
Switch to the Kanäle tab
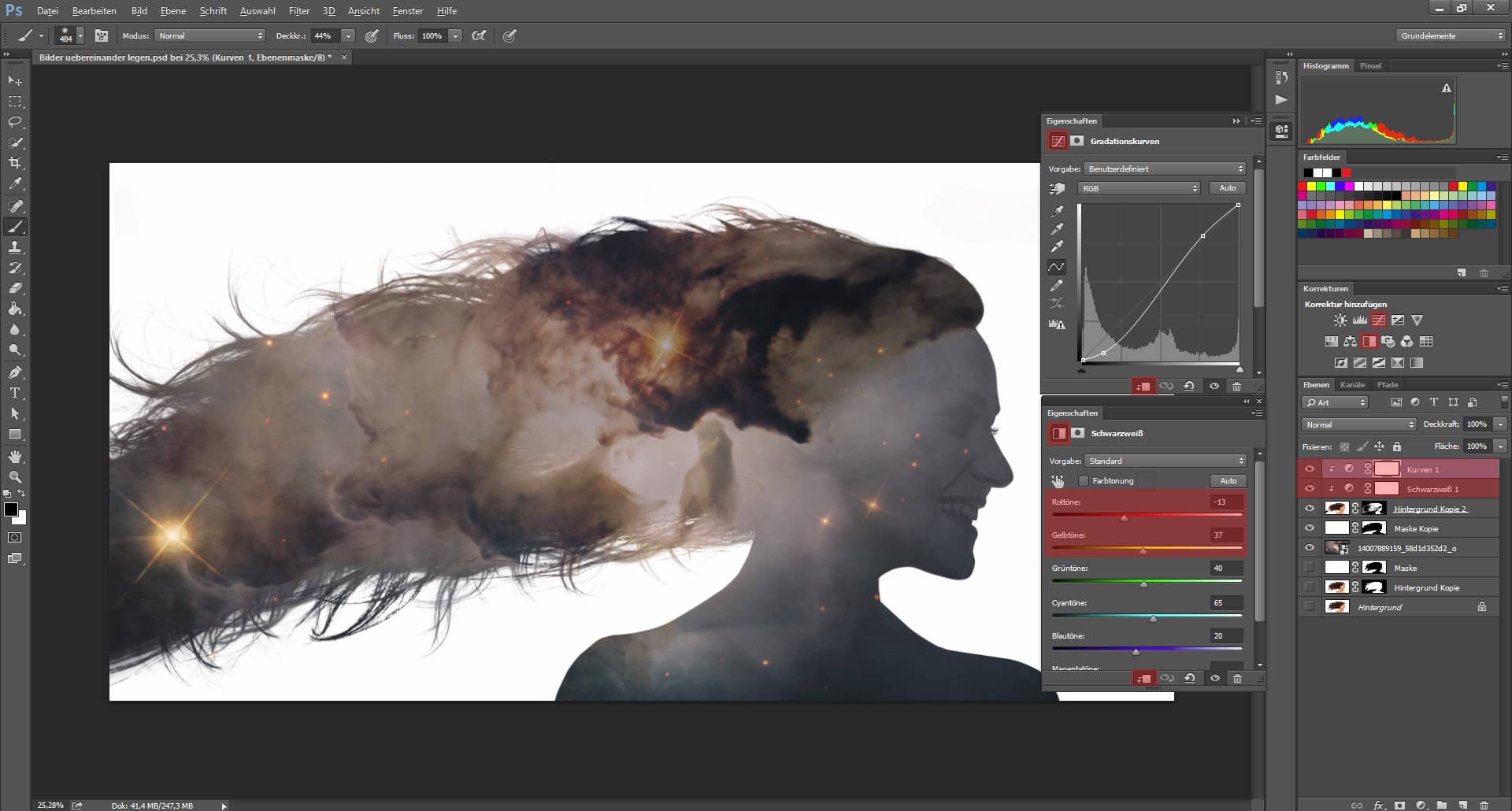1352,384
